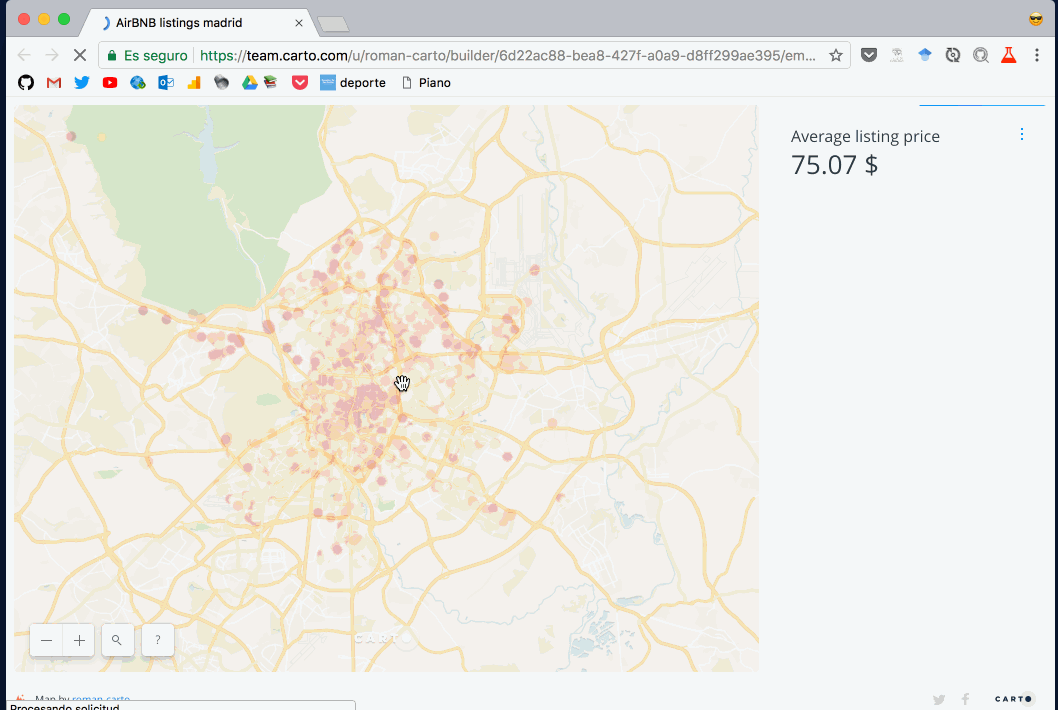Open the Piano bookmark
Screen dimensions: 1058x710
point(426,82)
